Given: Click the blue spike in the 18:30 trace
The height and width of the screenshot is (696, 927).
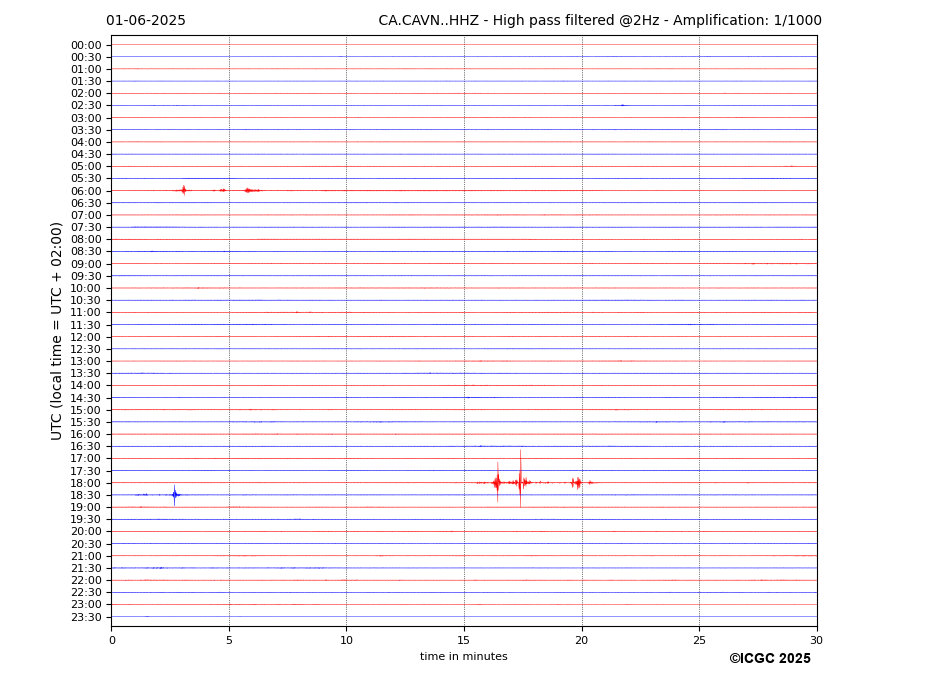Looking at the screenshot, I should (x=174, y=495).
